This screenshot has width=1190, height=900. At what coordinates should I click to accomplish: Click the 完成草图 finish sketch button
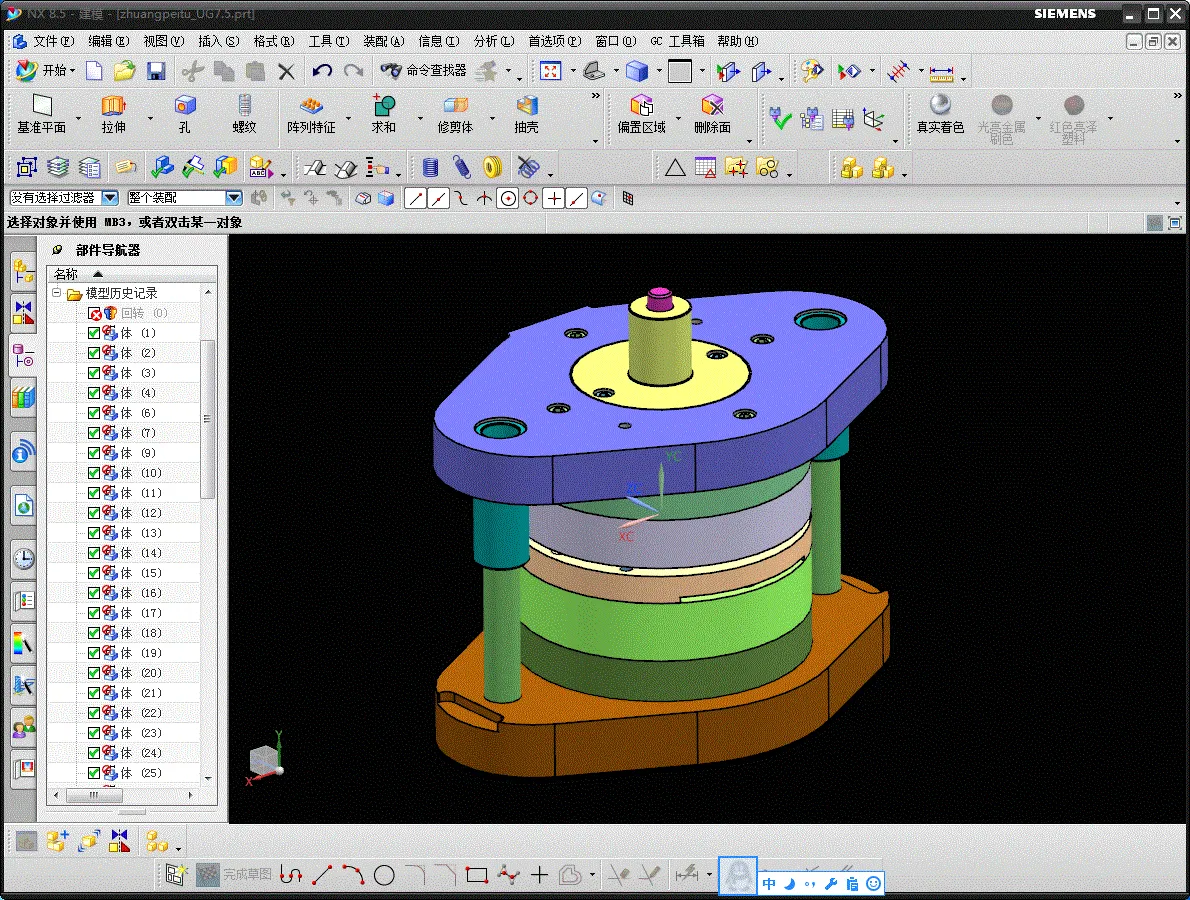[234, 875]
